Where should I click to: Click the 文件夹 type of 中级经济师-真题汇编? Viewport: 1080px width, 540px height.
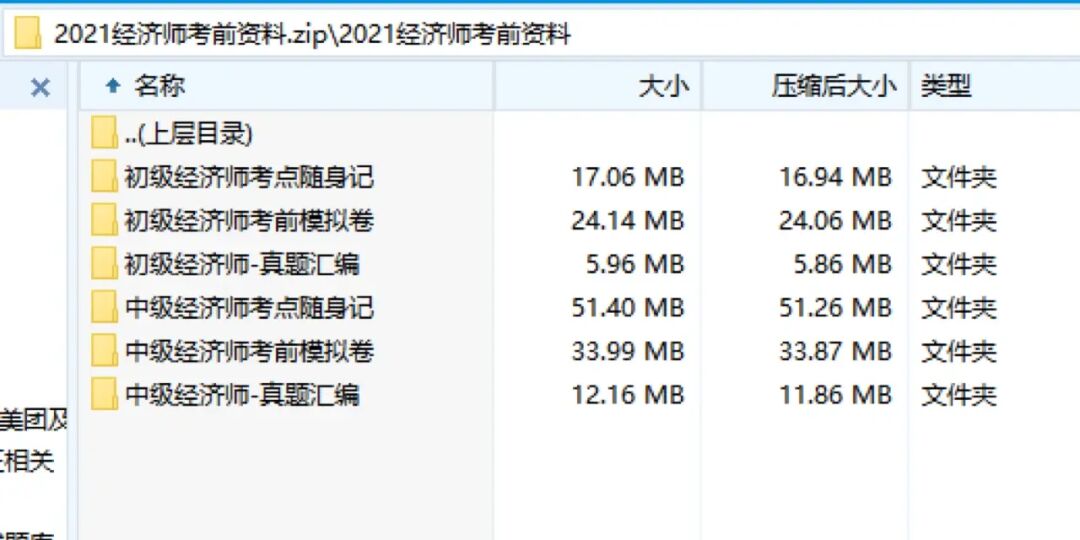tap(959, 395)
